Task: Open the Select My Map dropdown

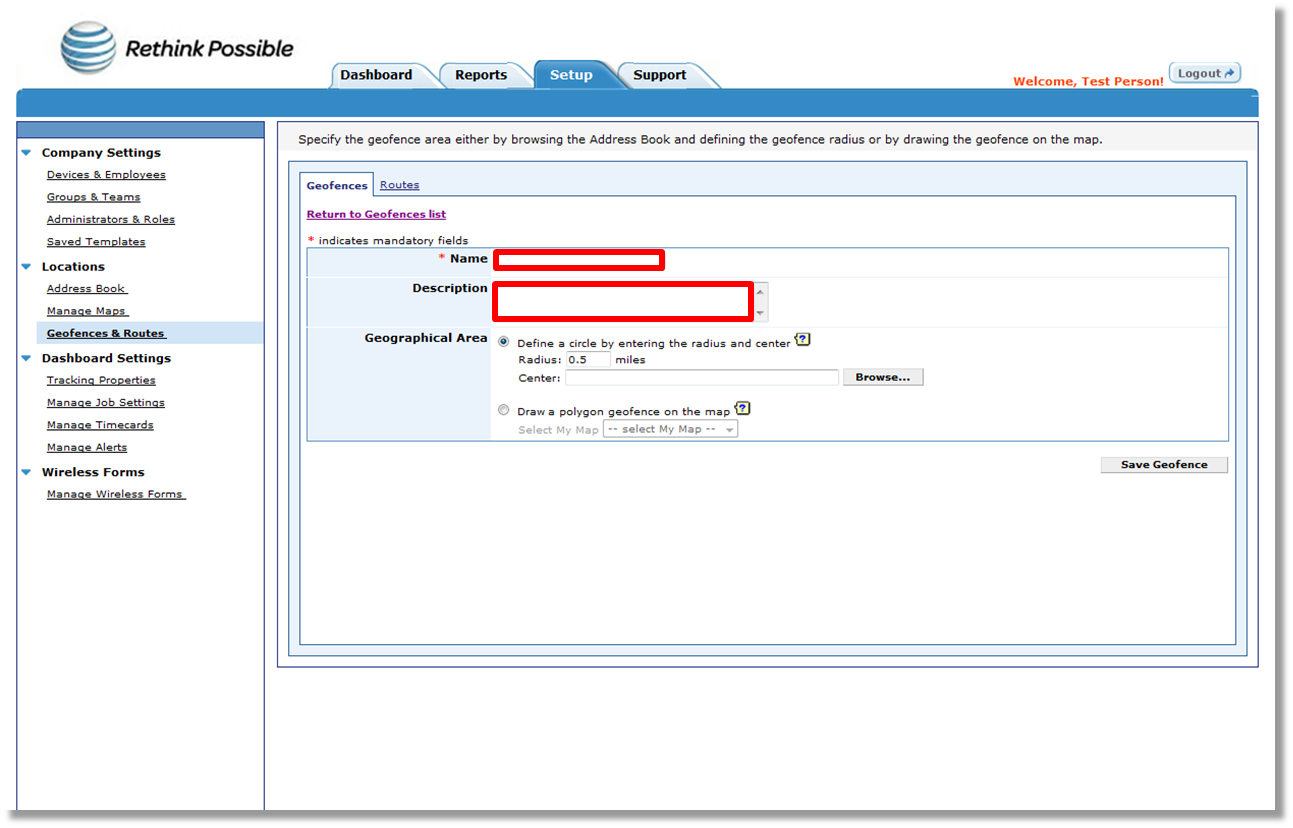Action: coord(670,429)
